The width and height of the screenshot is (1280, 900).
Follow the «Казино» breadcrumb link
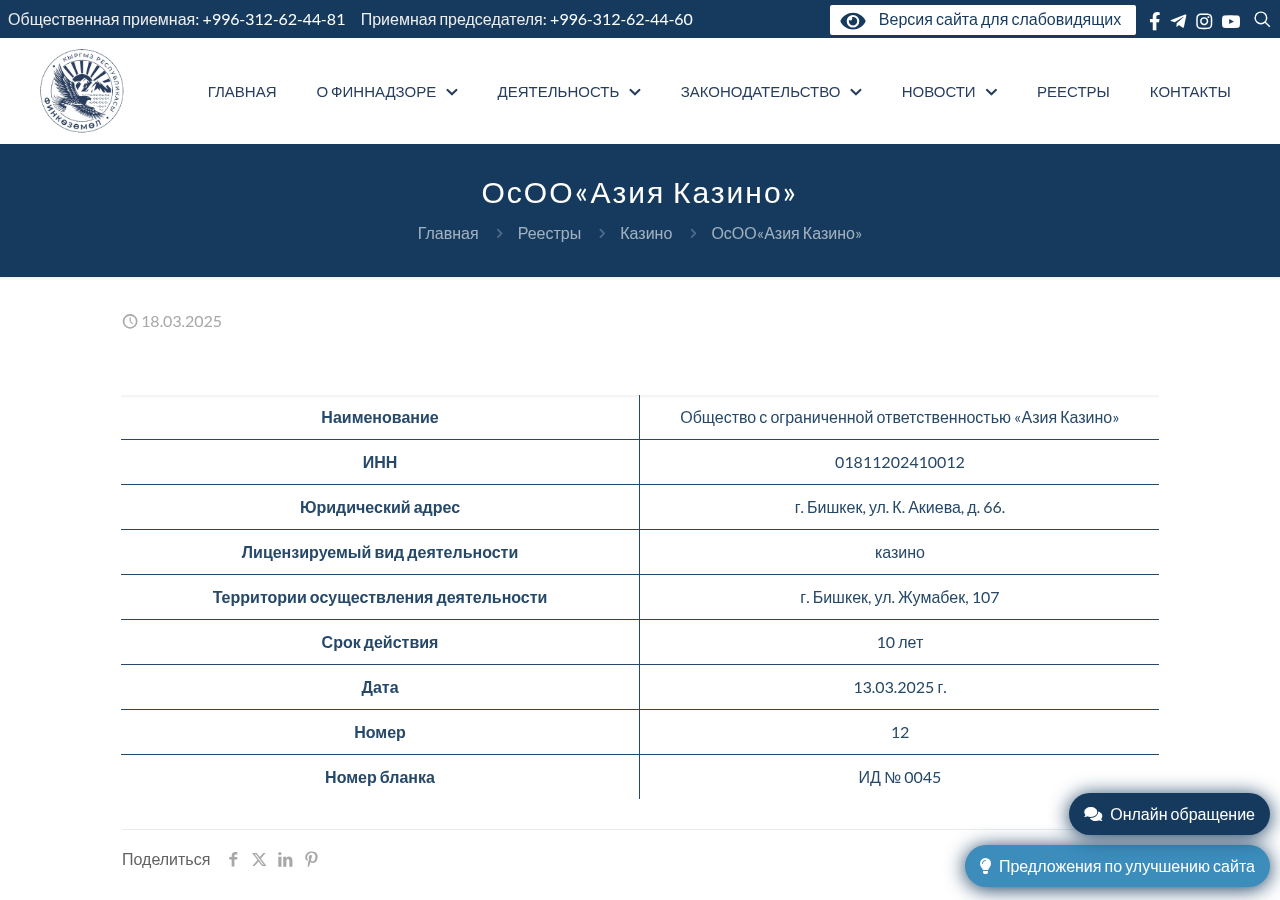click(x=646, y=233)
